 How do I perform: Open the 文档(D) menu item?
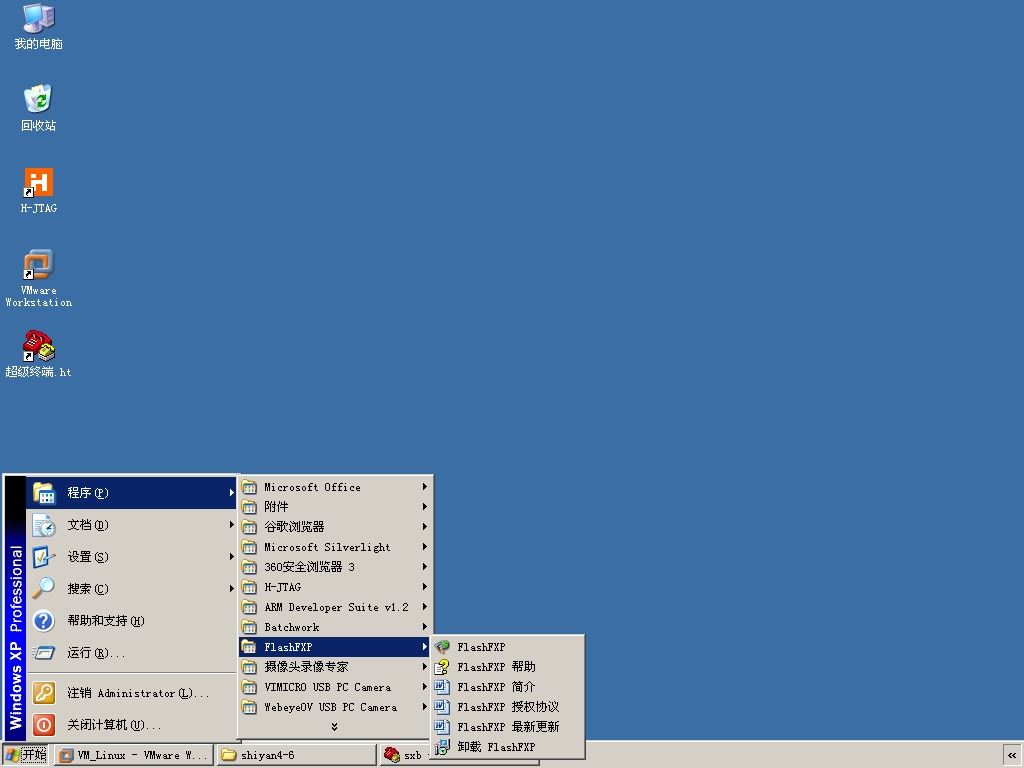click(x=132, y=525)
